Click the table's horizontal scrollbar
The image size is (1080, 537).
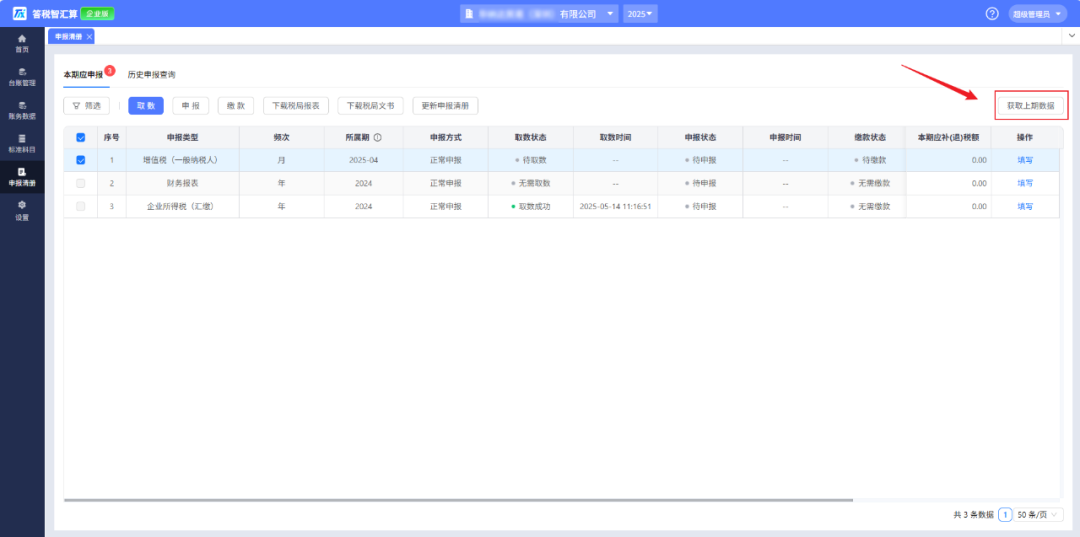click(458, 499)
